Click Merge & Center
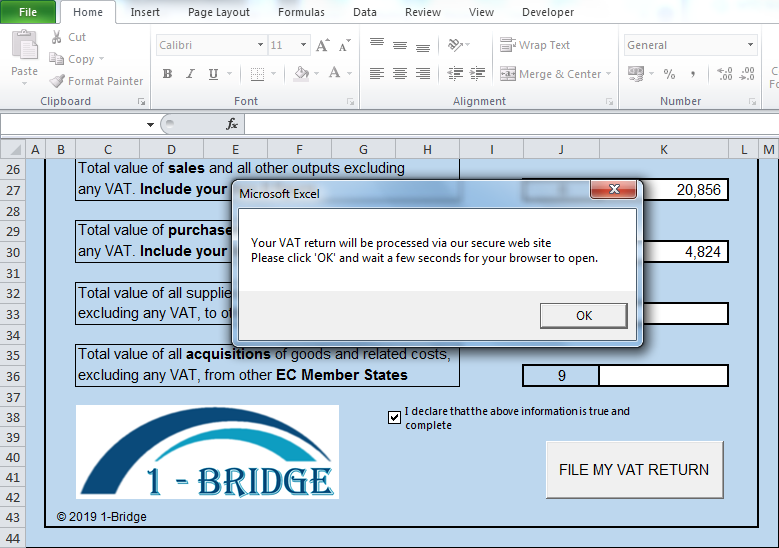Image resolution: width=779 pixels, height=548 pixels. [x=550, y=74]
